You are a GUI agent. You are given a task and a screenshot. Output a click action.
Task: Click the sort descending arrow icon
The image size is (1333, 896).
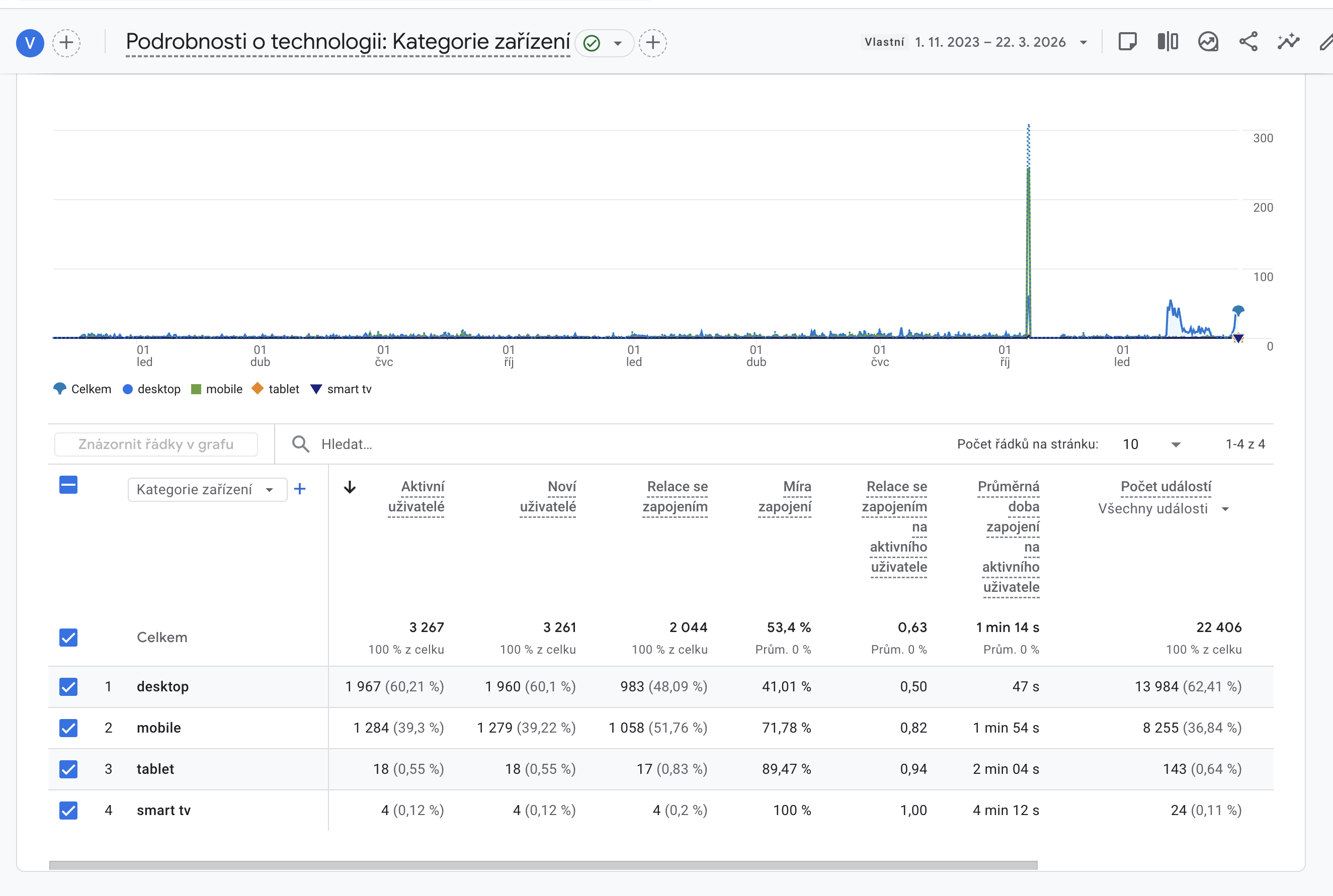click(350, 487)
